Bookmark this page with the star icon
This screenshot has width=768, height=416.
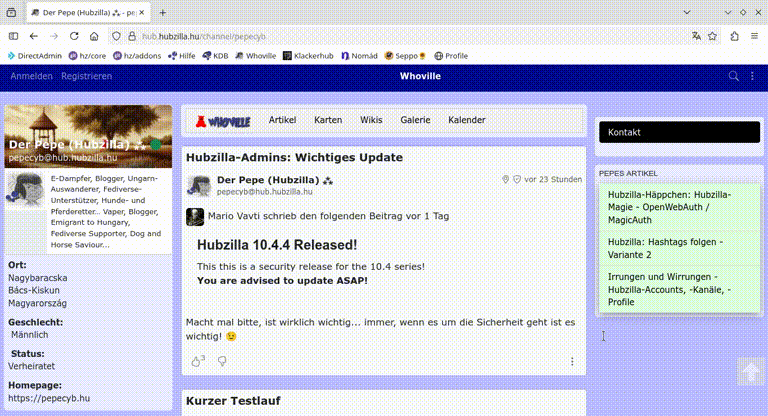point(713,36)
